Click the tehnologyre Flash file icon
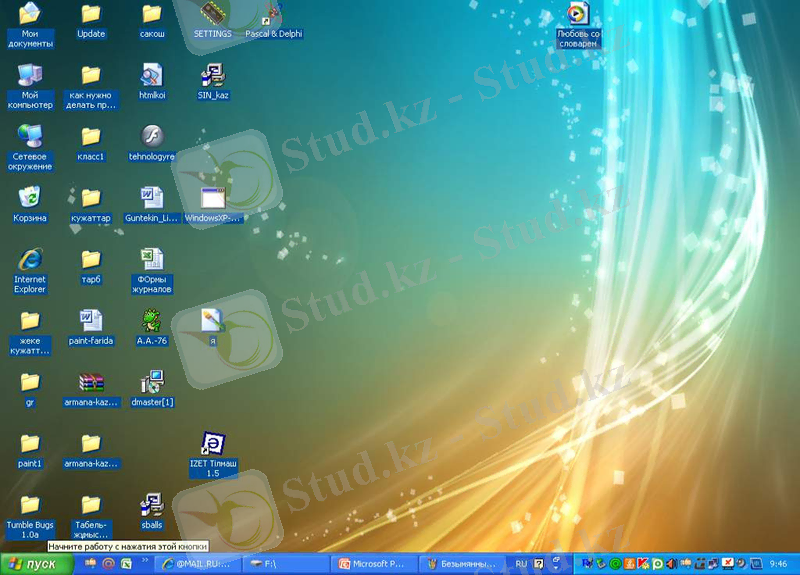Image resolution: width=800 pixels, height=575 pixels. point(151,137)
